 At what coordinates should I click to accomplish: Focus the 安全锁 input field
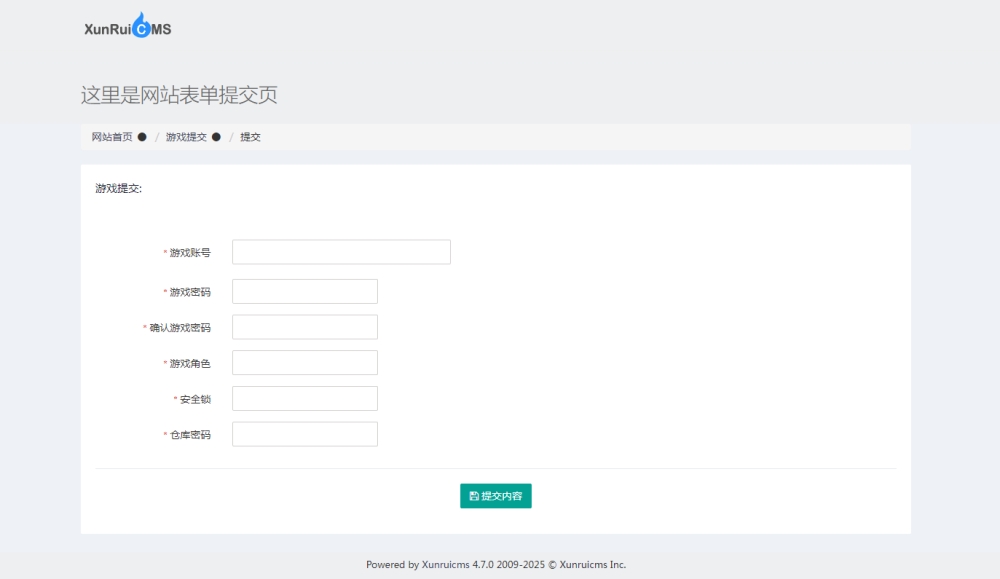coord(305,399)
